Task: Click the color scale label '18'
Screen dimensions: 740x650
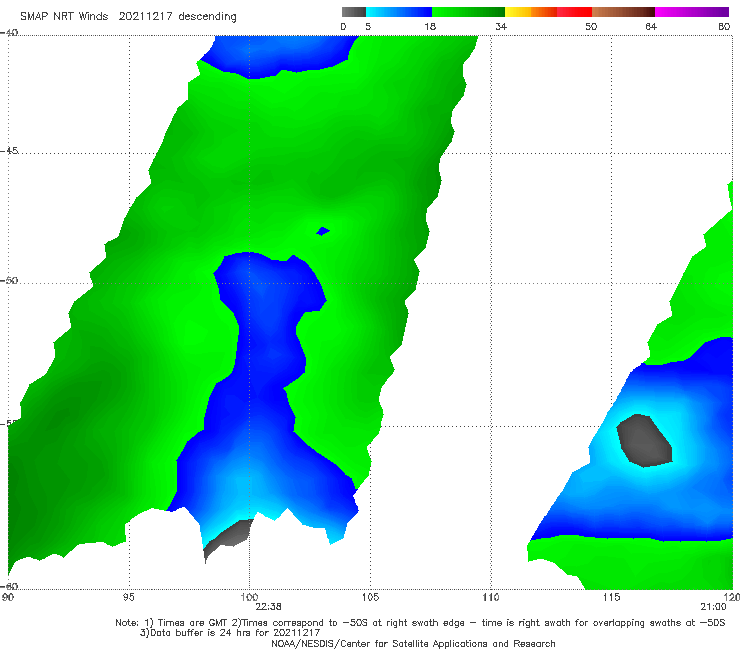Action: tap(430, 27)
